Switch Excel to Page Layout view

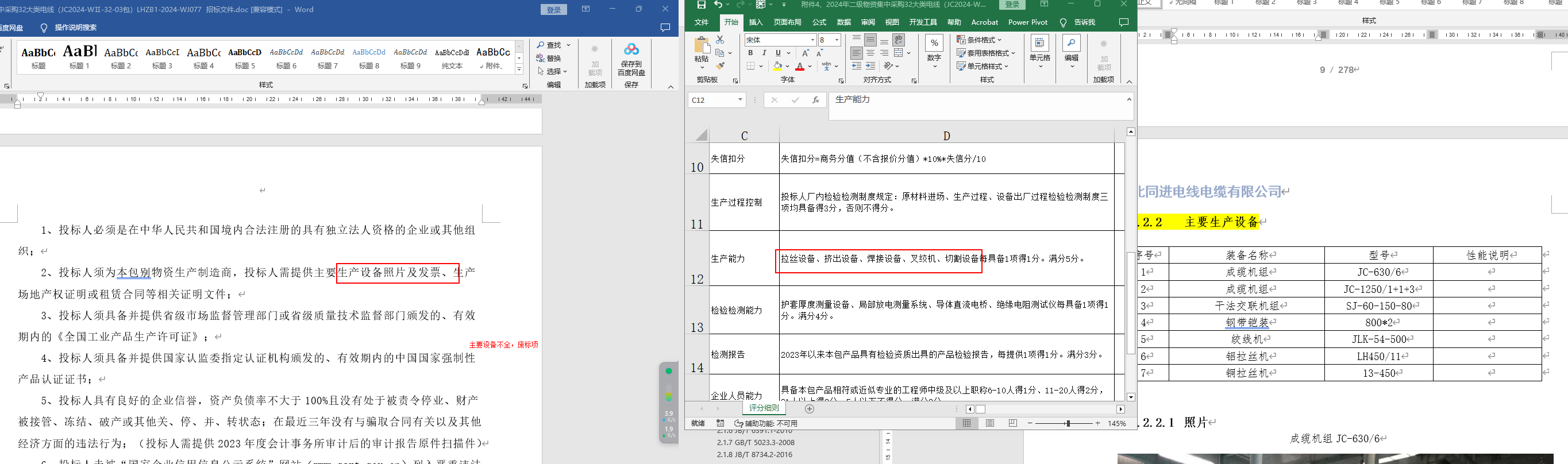(990, 423)
